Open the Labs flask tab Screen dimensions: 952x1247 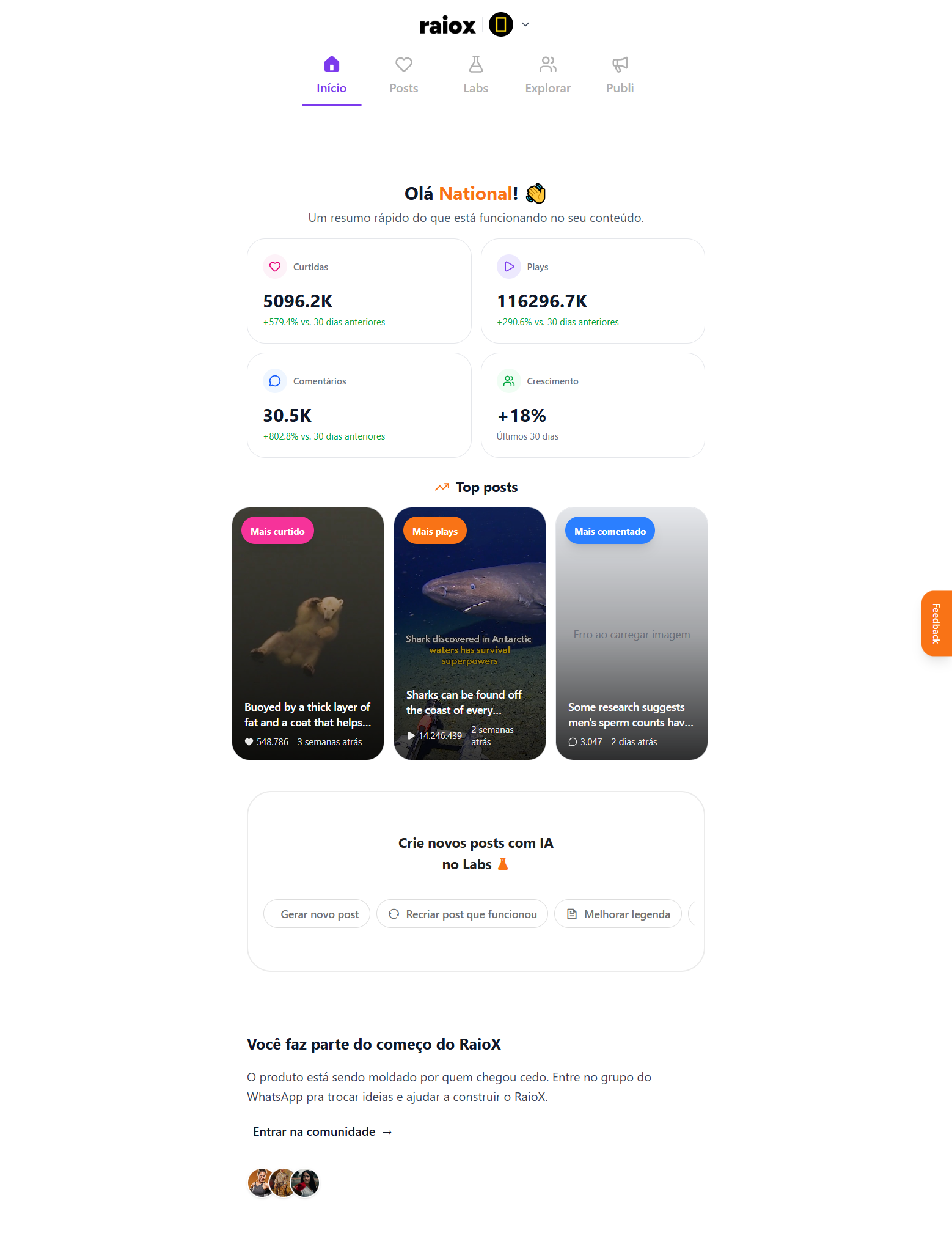click(476, 75)
